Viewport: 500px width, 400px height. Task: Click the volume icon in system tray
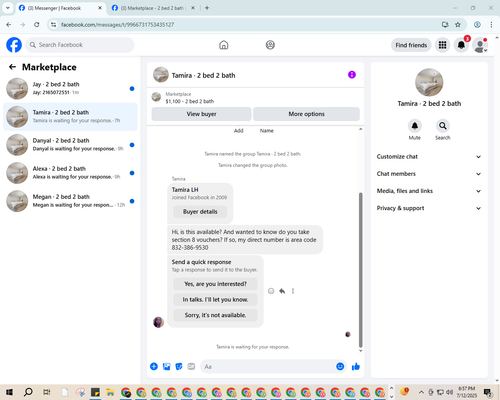(450, 392)
